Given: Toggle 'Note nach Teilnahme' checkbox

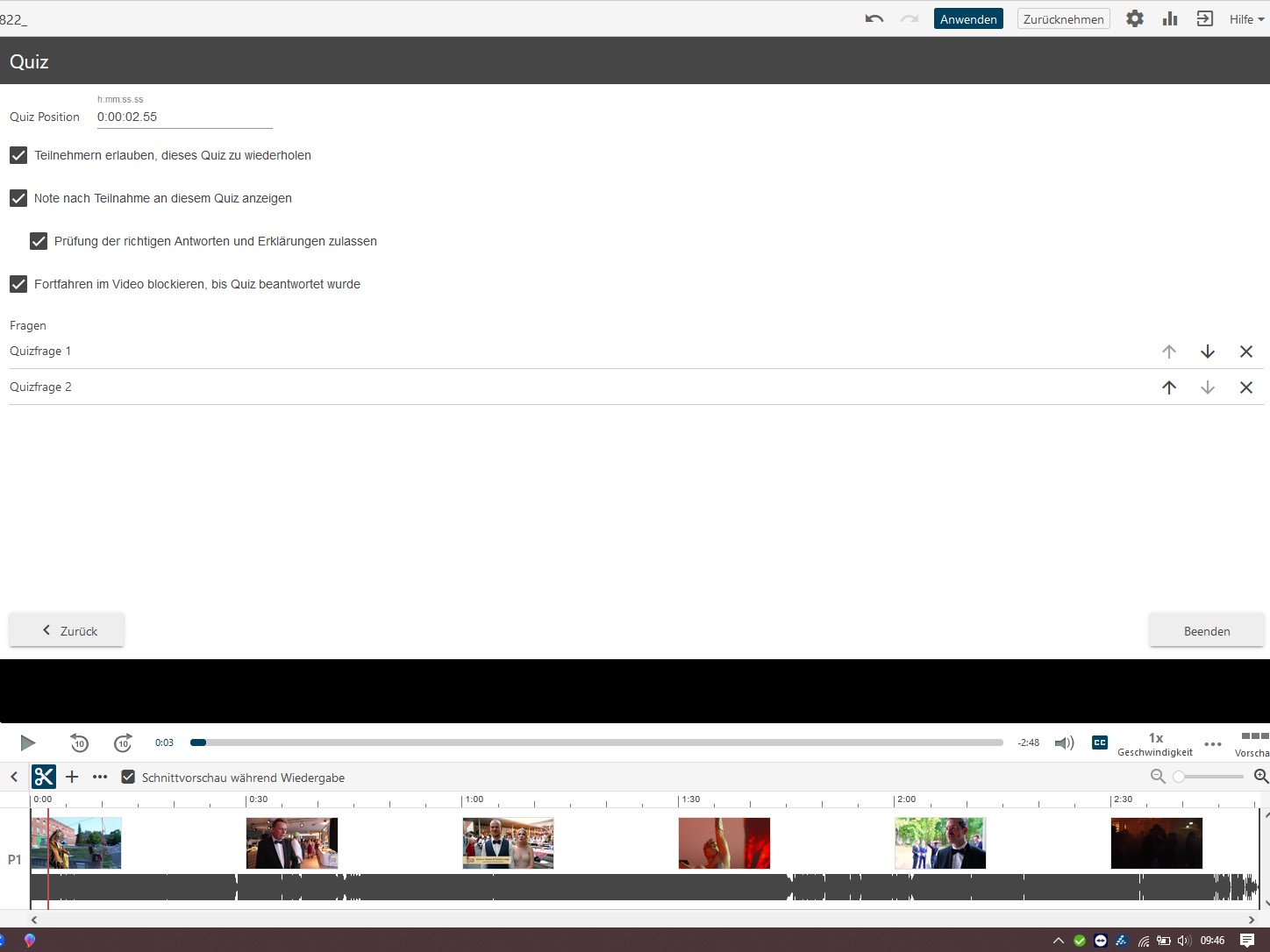Looking at the screenshot, I should tap(18, 198).
